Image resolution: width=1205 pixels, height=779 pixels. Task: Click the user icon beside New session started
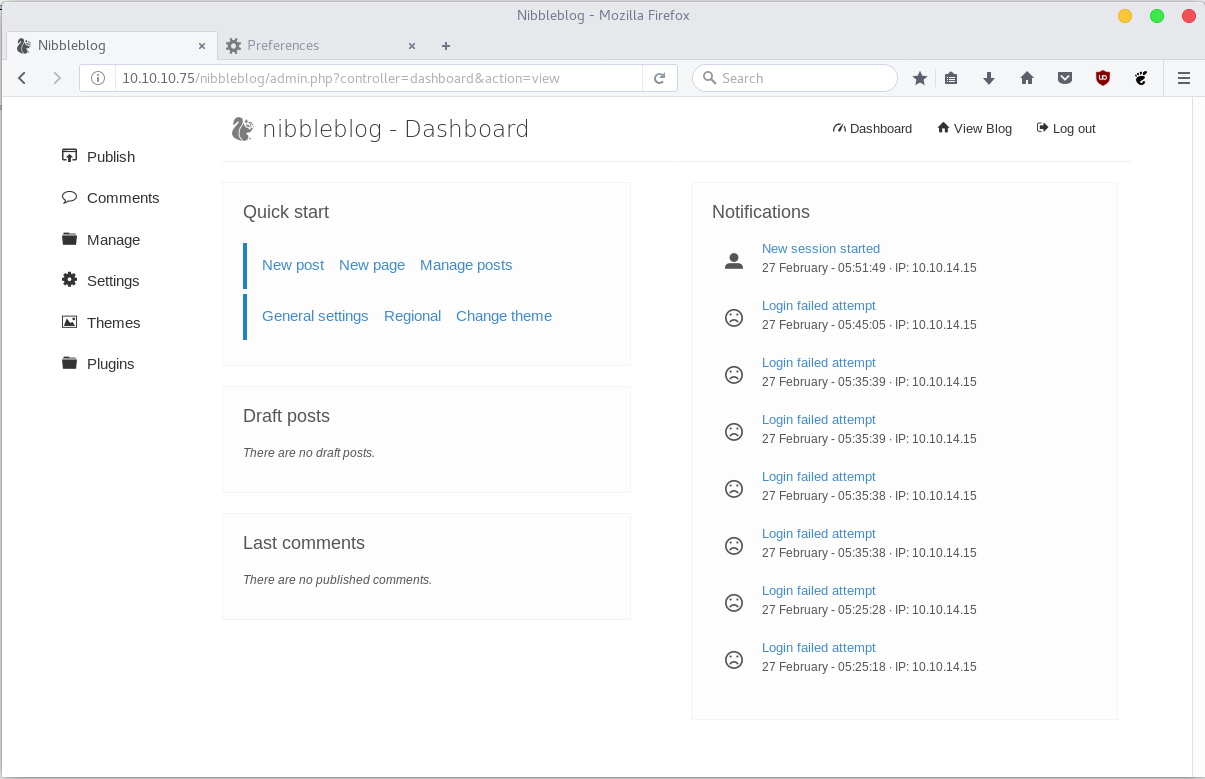734,261
